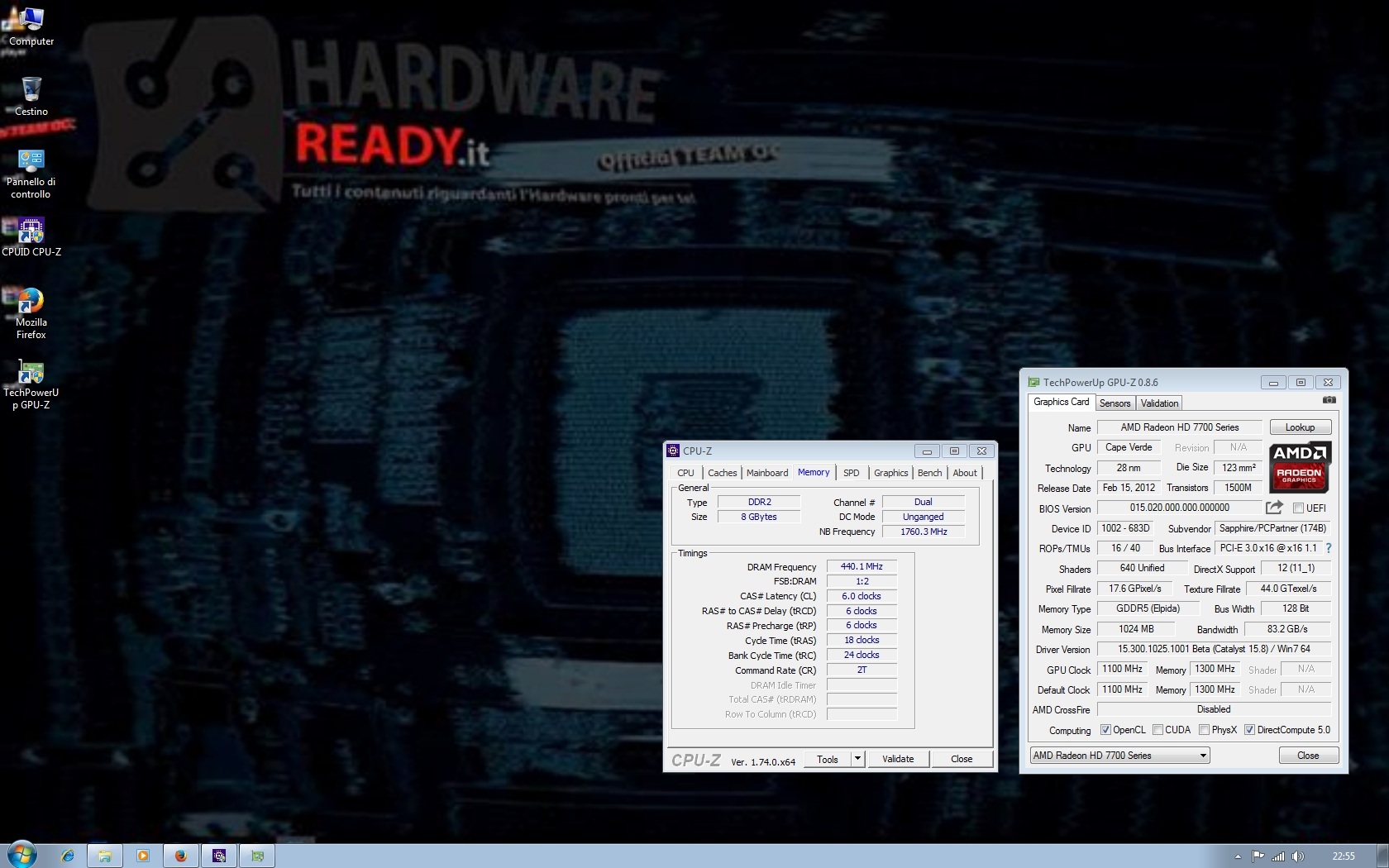The width and height of the screenshot is (1389, 868).
Task: Toggle the CUDA checkbox
Action: click(x=1158, y=730)
